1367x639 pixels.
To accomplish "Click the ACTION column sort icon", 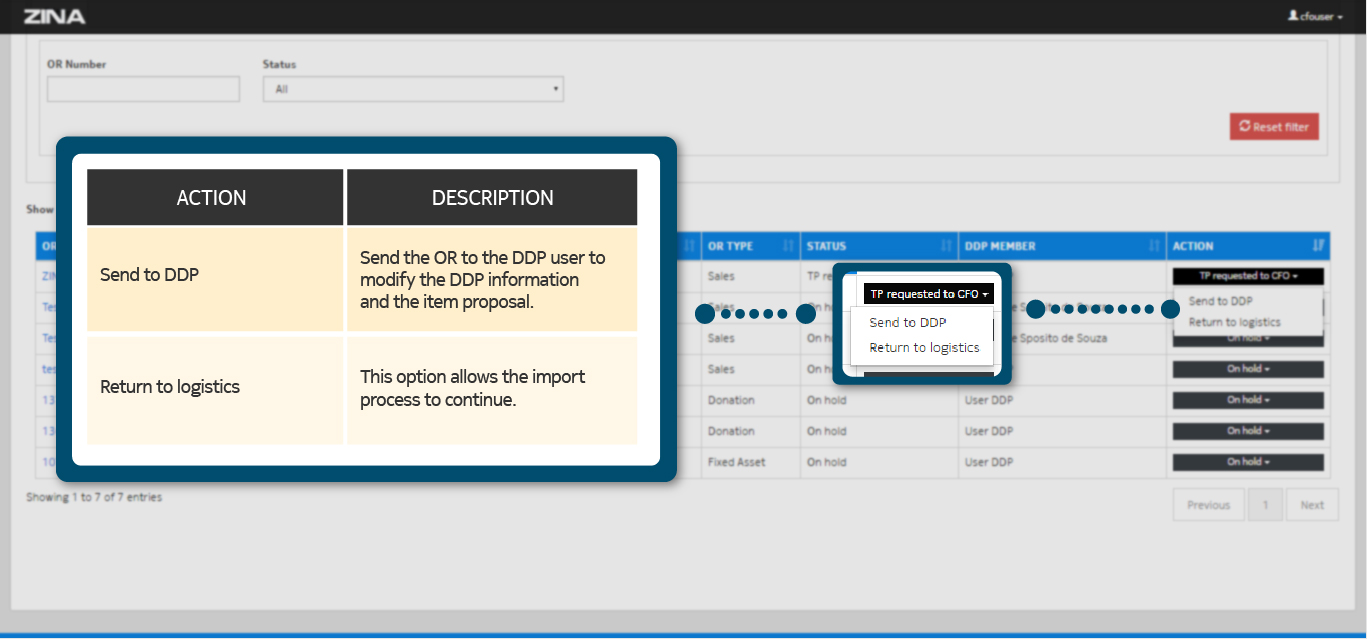I will click(x=1319, y=246).
